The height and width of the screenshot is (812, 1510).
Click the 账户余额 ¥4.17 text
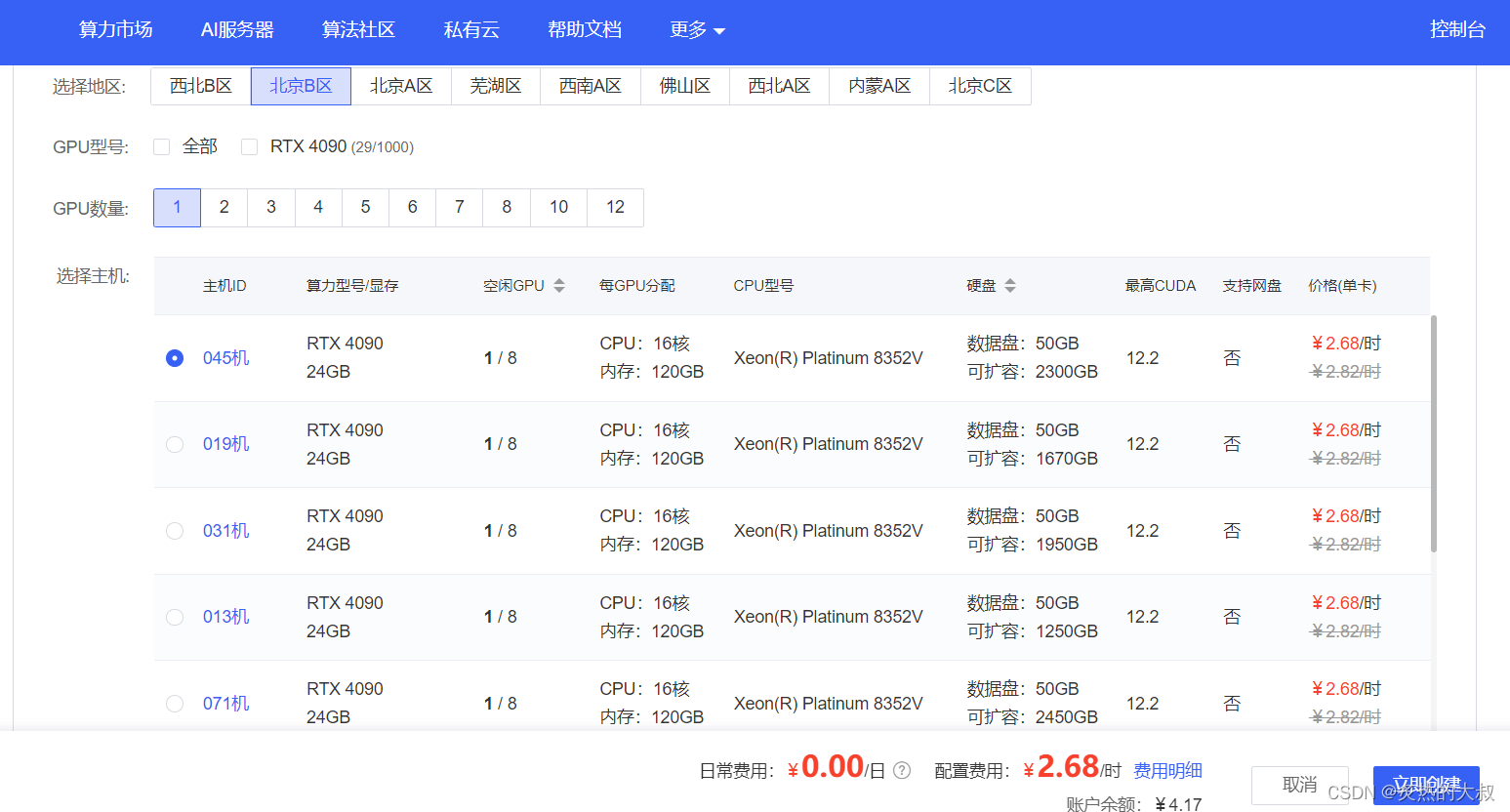(x=1133, y=804)
